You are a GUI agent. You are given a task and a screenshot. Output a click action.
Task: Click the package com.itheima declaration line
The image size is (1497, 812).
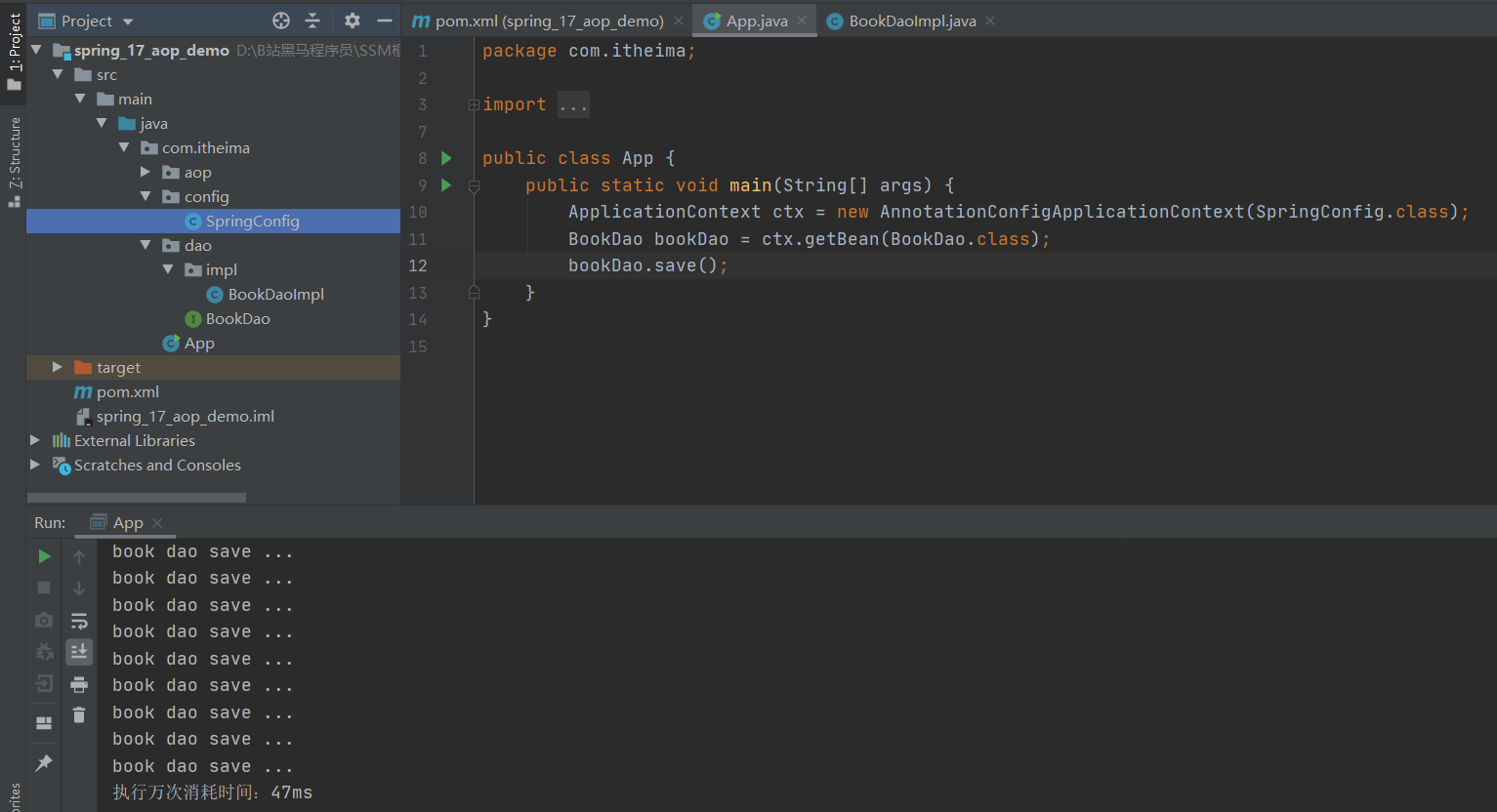588,51
